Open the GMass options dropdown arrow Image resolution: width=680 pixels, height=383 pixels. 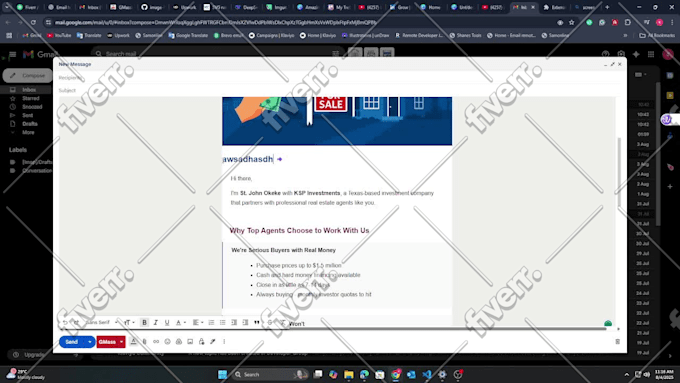pyautogui.click(x=121, y=342)
